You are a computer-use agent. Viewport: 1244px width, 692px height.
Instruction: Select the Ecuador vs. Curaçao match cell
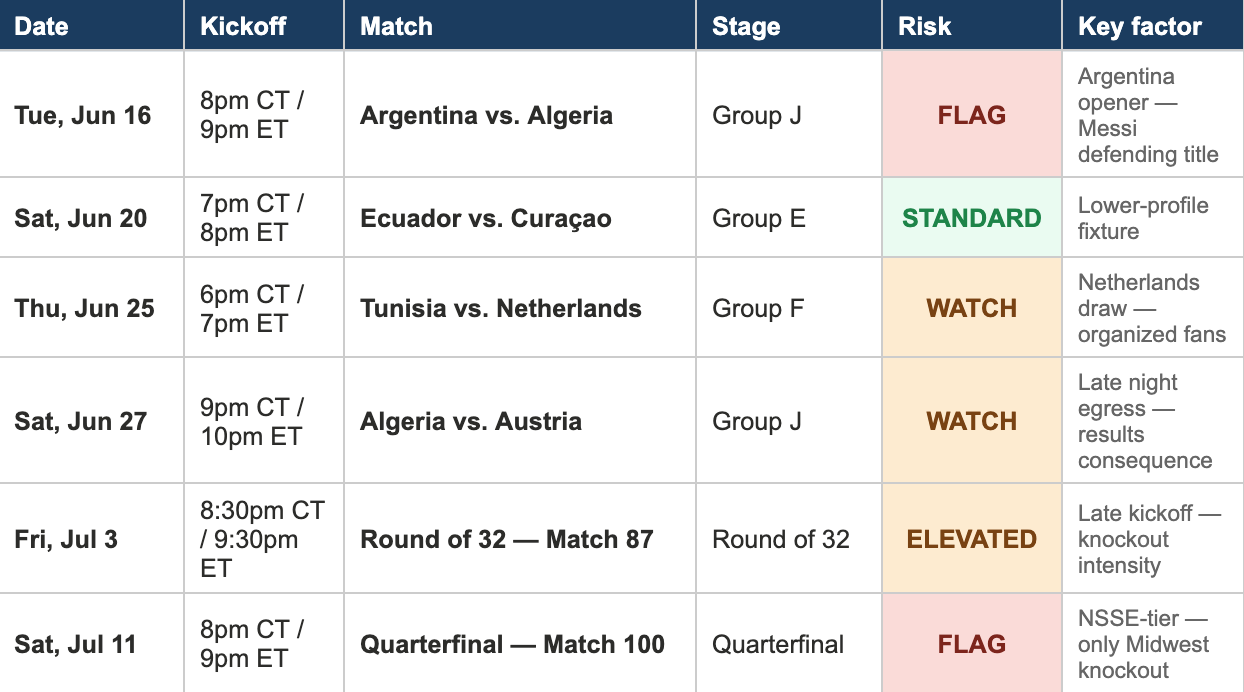pos(520,218)
